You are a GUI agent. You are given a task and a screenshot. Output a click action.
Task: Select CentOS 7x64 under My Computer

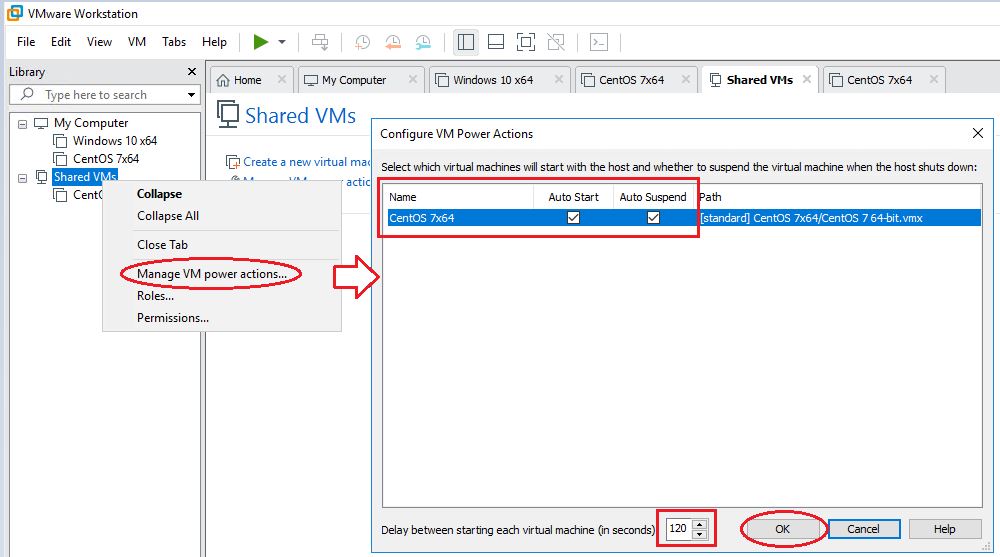[x=106, y=158]
